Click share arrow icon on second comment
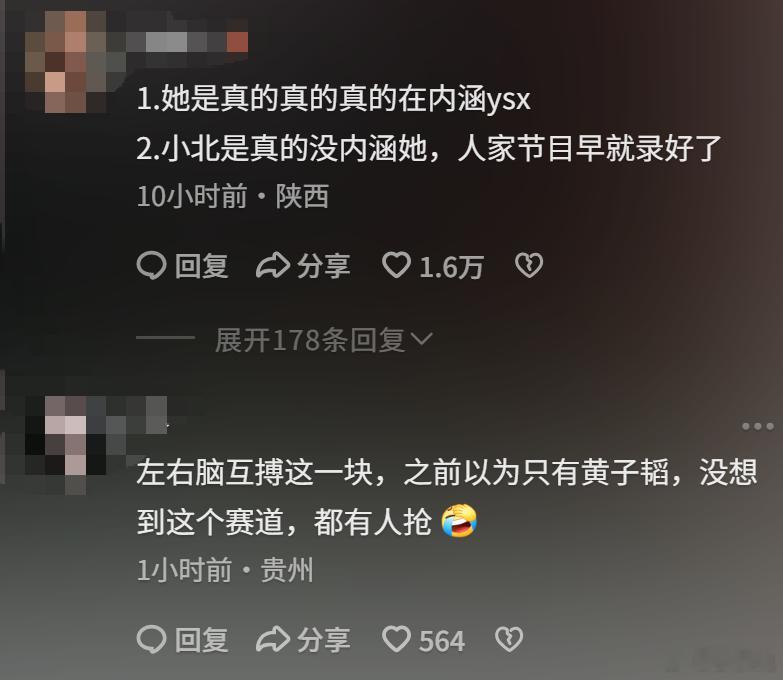Viewport: 783px width, 680px height. click(x=273, y=640)
